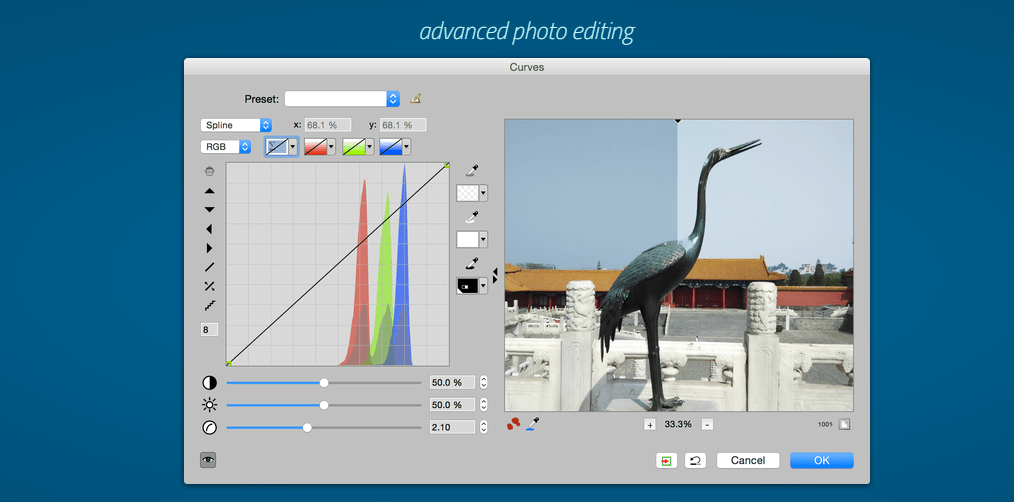
Task: Click the preview eyedropper color sampler
Action: click(x=532, y=424)
